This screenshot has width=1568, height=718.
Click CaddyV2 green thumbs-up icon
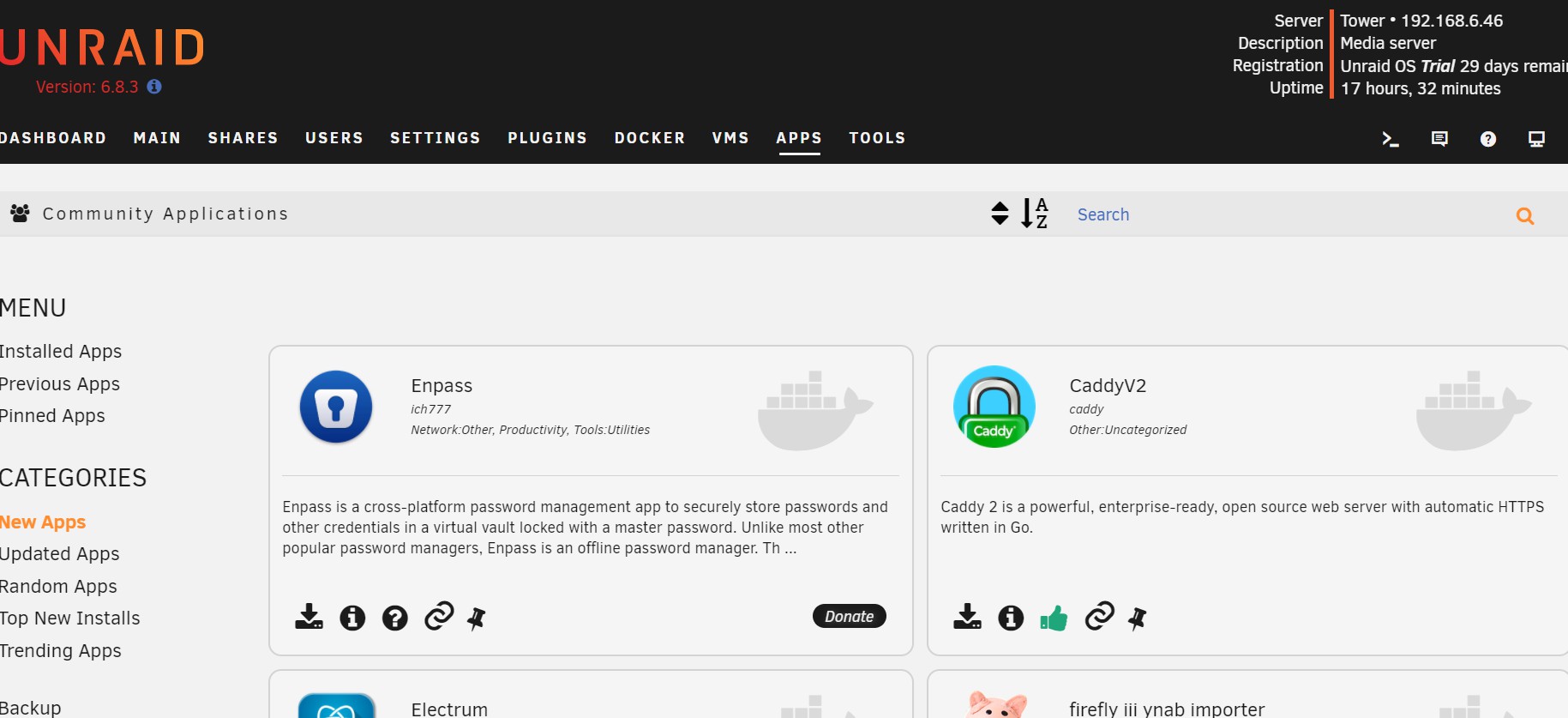(x=1054, y=618)
